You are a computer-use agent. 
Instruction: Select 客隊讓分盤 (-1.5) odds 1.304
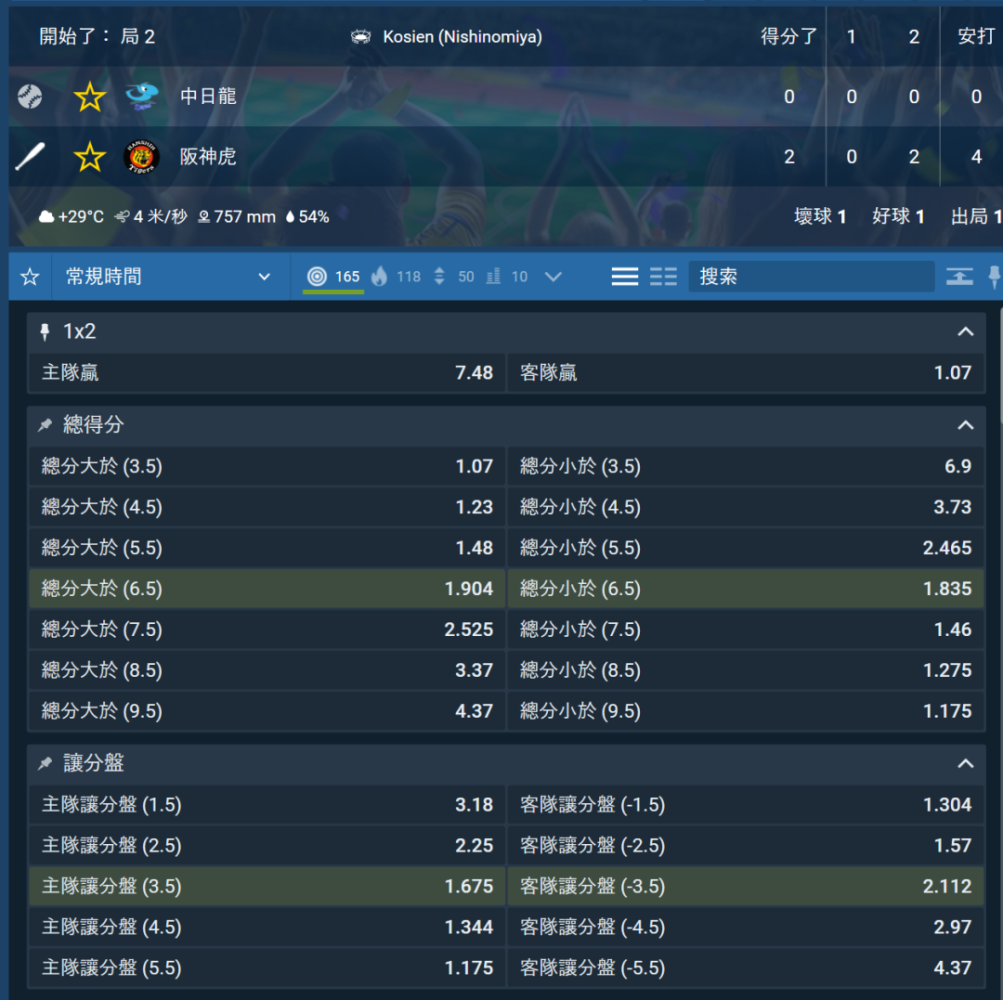[x=746, y=805]
